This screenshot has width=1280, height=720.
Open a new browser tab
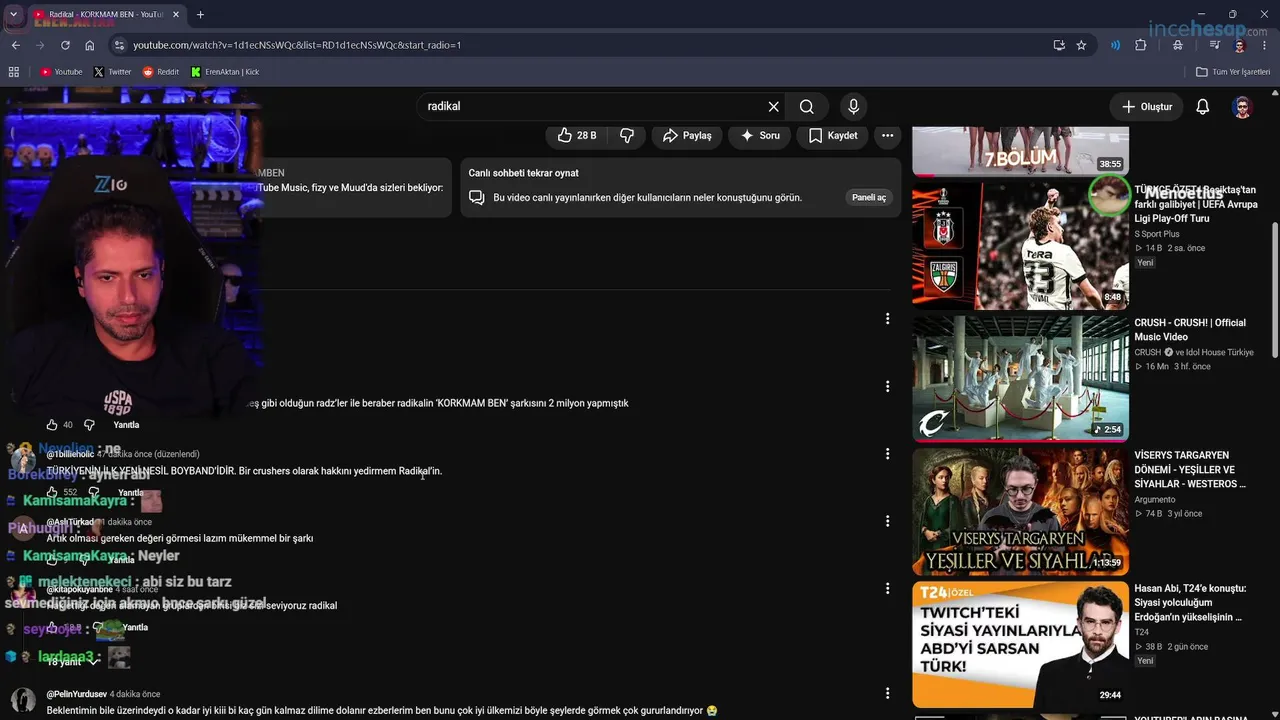pyautogui.click(x=200, y=15)
